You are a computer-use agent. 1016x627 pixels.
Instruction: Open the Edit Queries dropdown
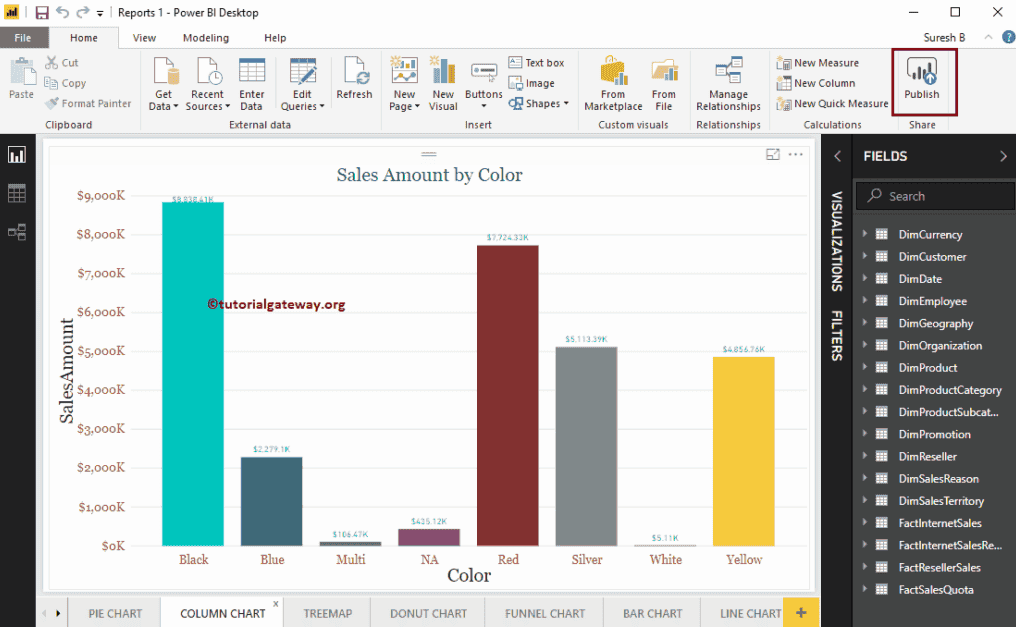303,84
